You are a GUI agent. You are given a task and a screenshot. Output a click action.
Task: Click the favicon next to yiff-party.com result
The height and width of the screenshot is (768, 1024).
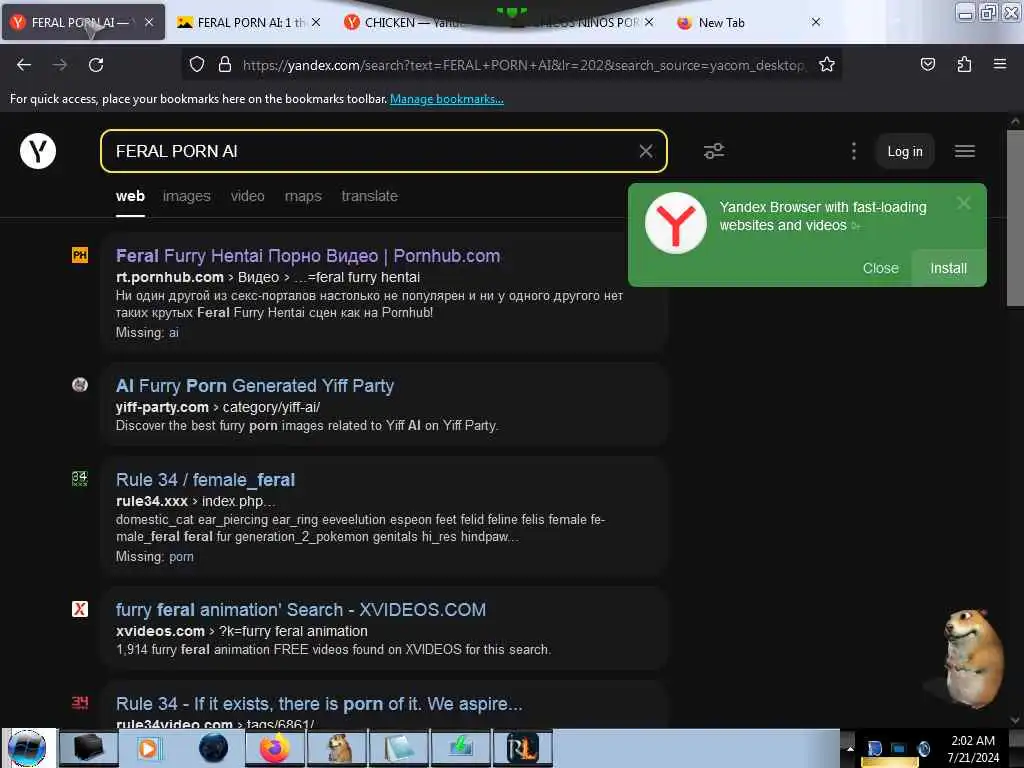pos(80,385)
